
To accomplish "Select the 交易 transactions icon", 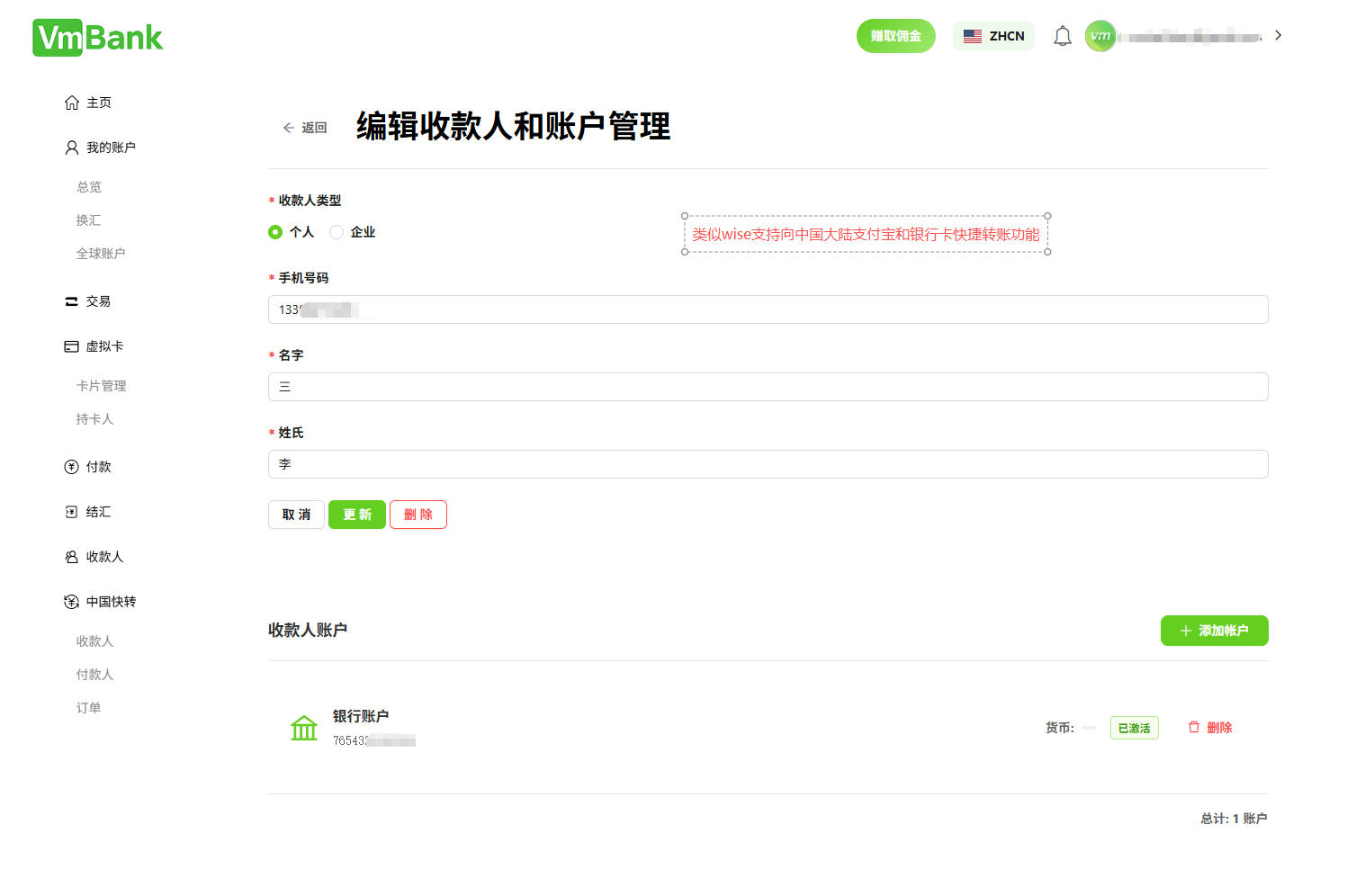I will click(x=72, y=301).
